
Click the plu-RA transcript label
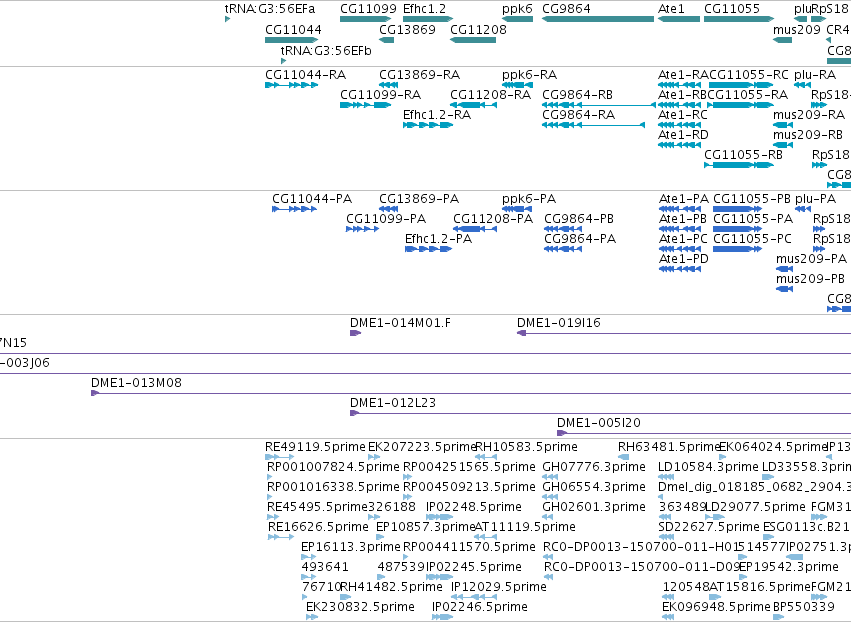pyautogui.click(x=815, y=74)
